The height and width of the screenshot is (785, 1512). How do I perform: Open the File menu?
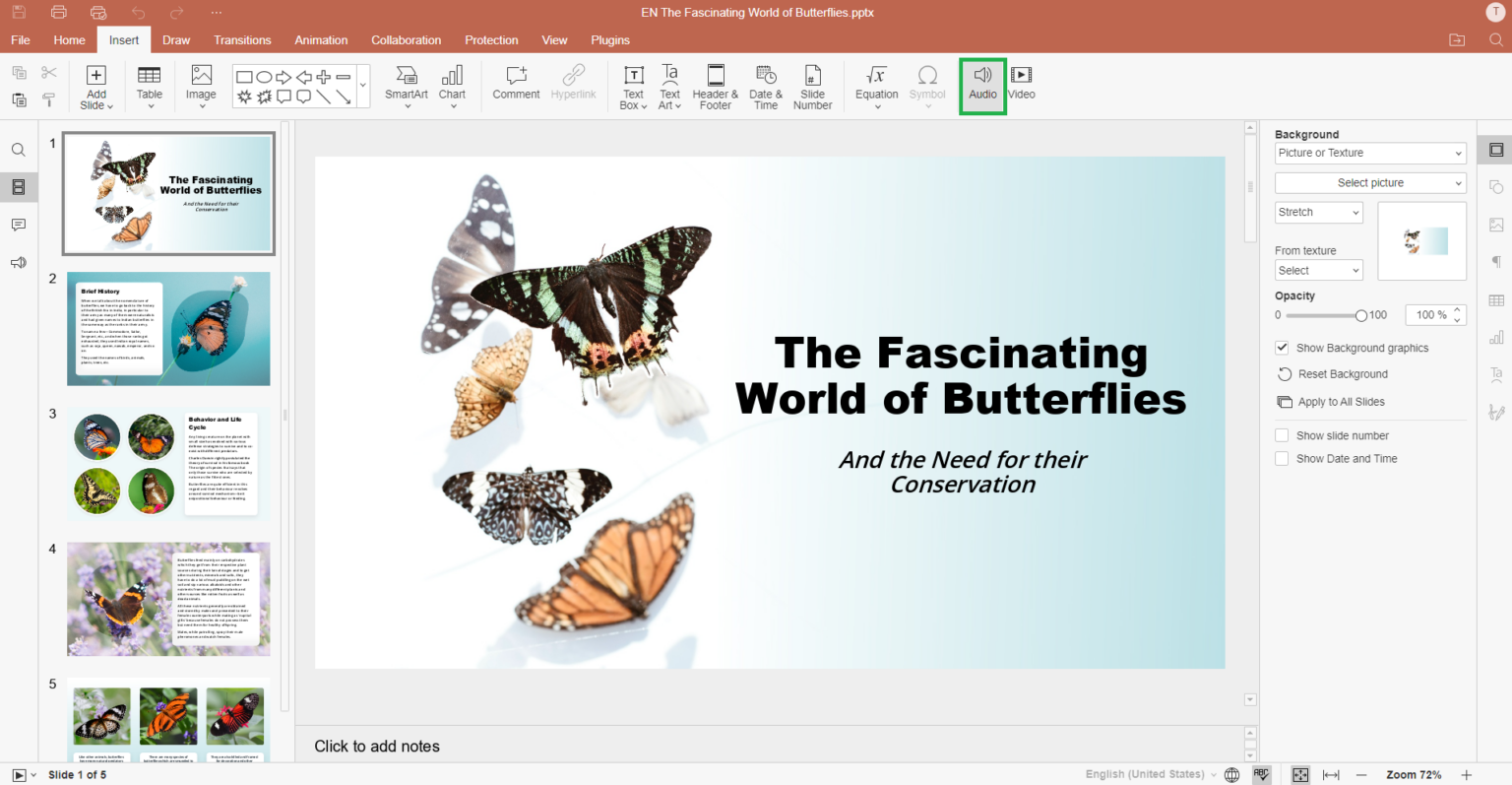20,40
